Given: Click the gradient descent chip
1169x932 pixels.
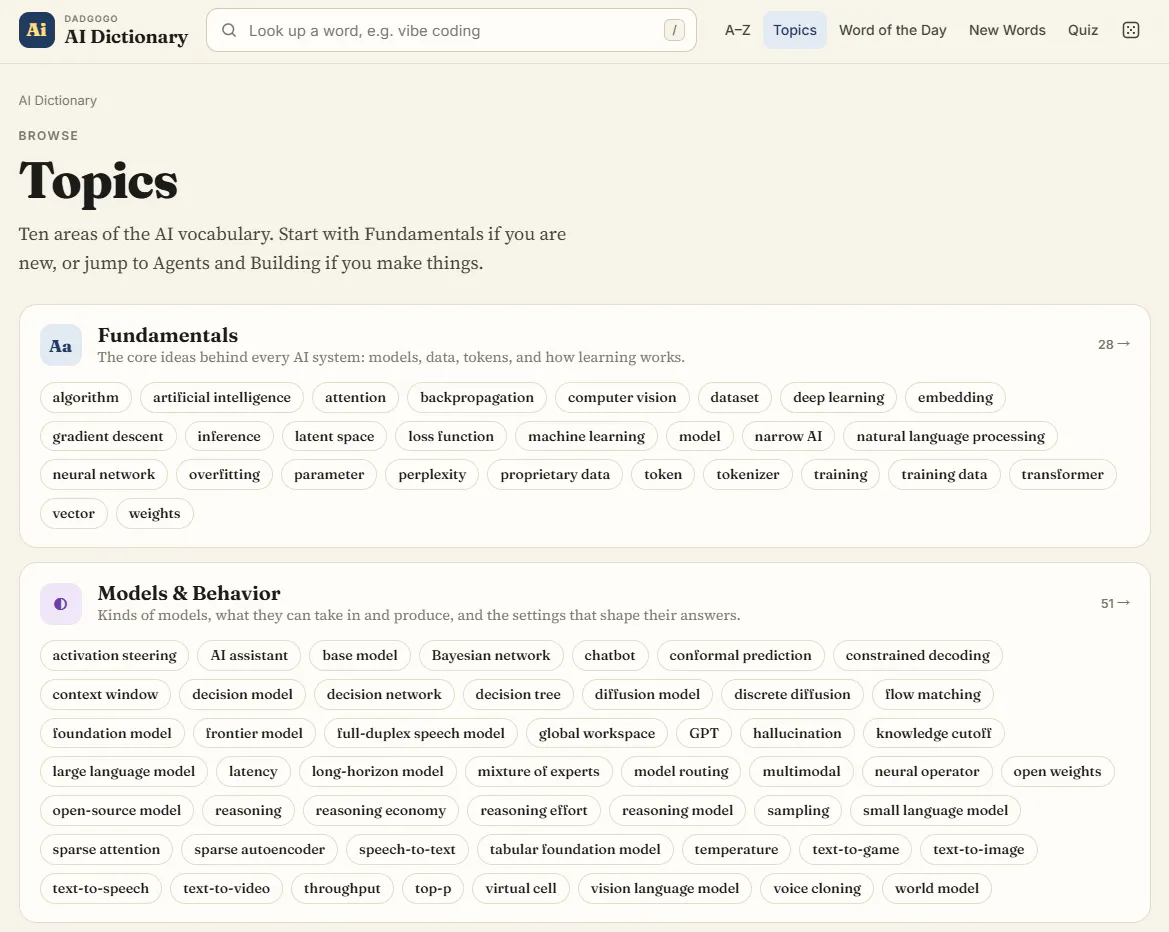Looking at the screenshot, I should pyautogui.click(x=108, y=436).
